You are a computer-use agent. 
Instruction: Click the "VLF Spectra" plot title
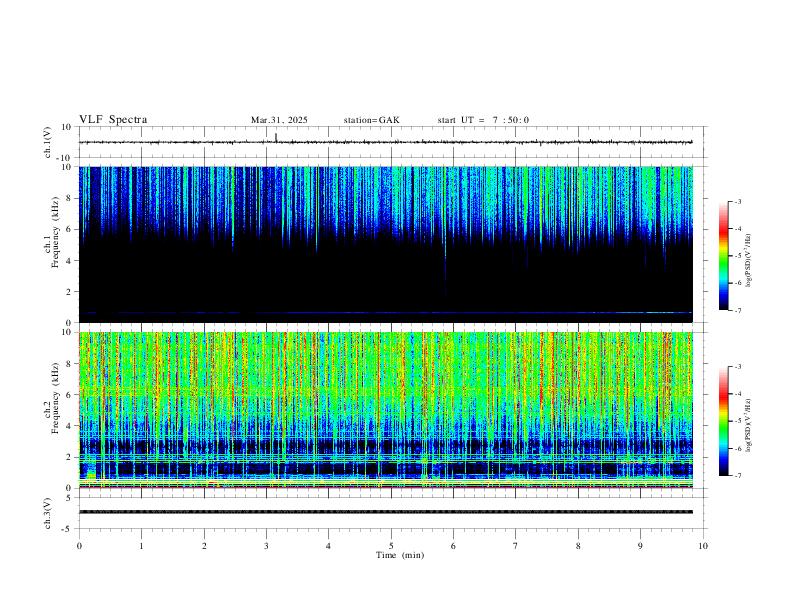(x=113, y=120)
